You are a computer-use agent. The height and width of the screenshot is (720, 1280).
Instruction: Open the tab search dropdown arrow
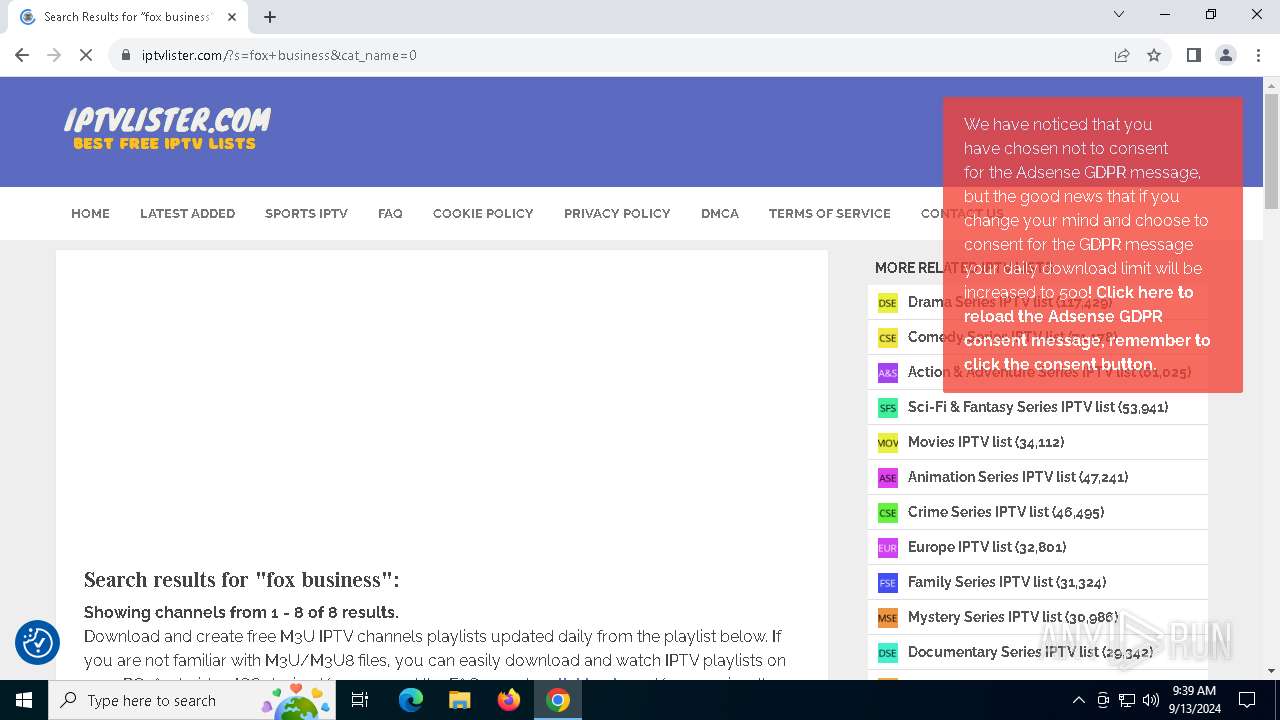pyautogui.click(x=1119, y=14)
